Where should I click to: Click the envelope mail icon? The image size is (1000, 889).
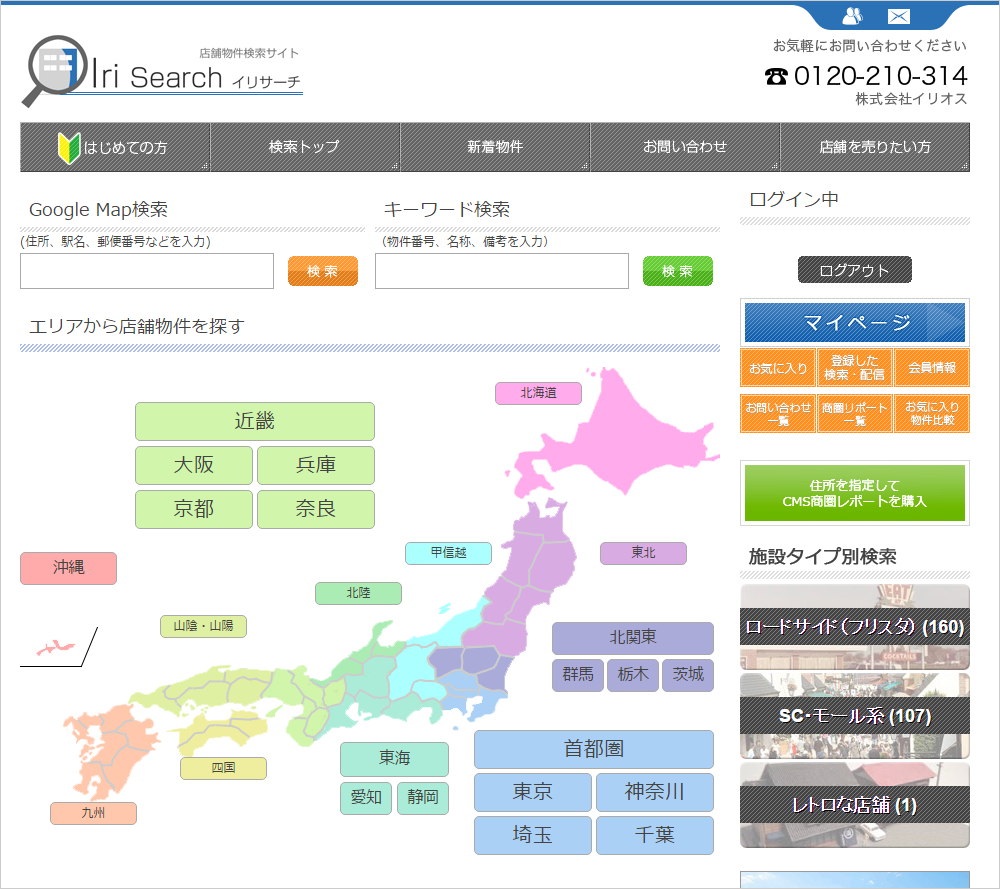click(899, 16)
